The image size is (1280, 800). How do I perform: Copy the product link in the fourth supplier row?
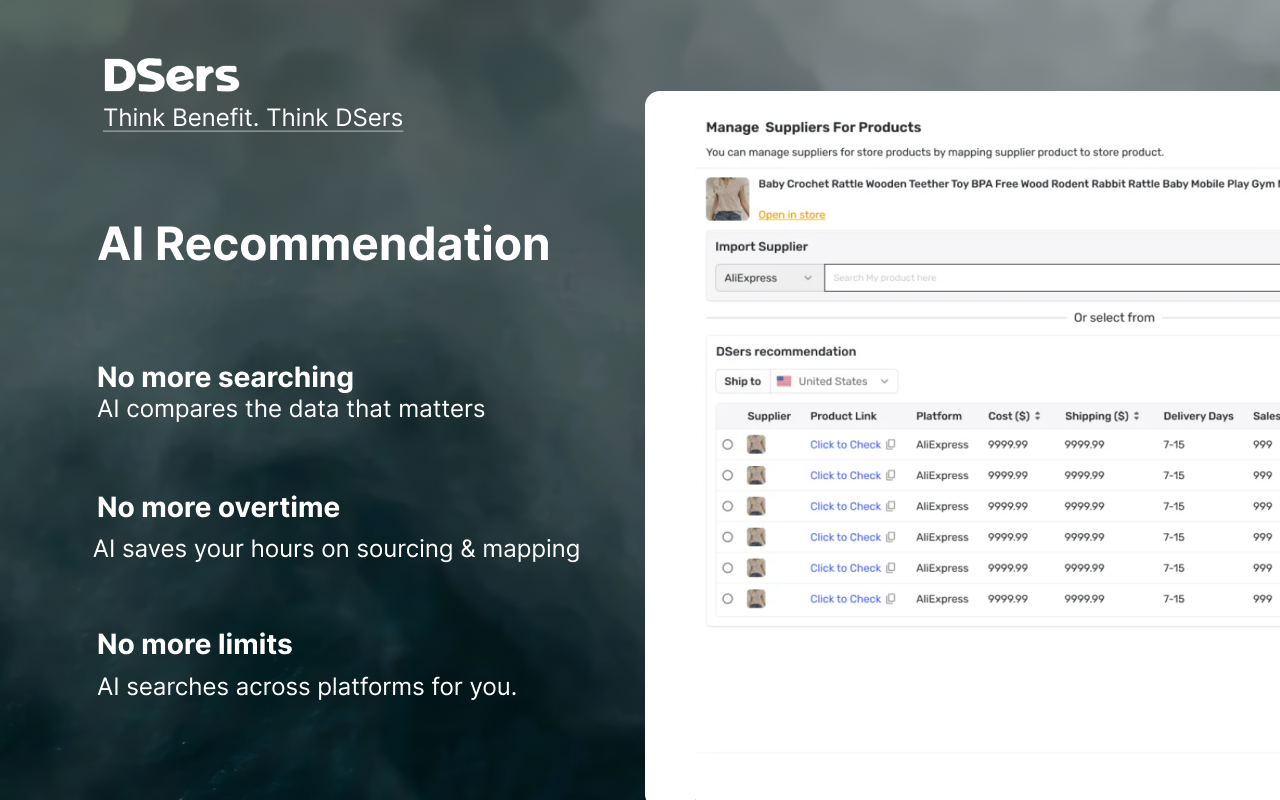tap(891, 538)
